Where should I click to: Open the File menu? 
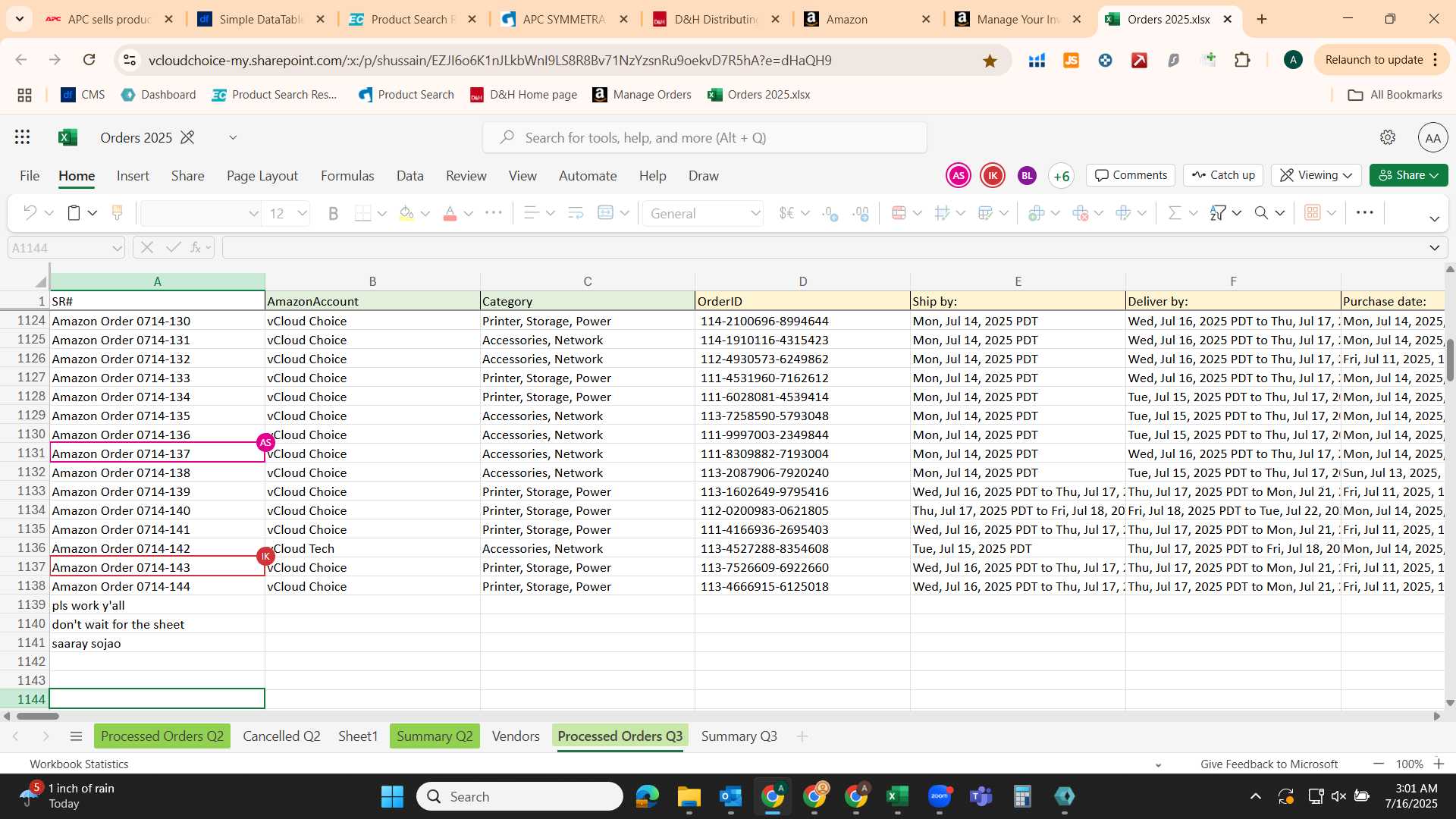[x=30, y=175]
